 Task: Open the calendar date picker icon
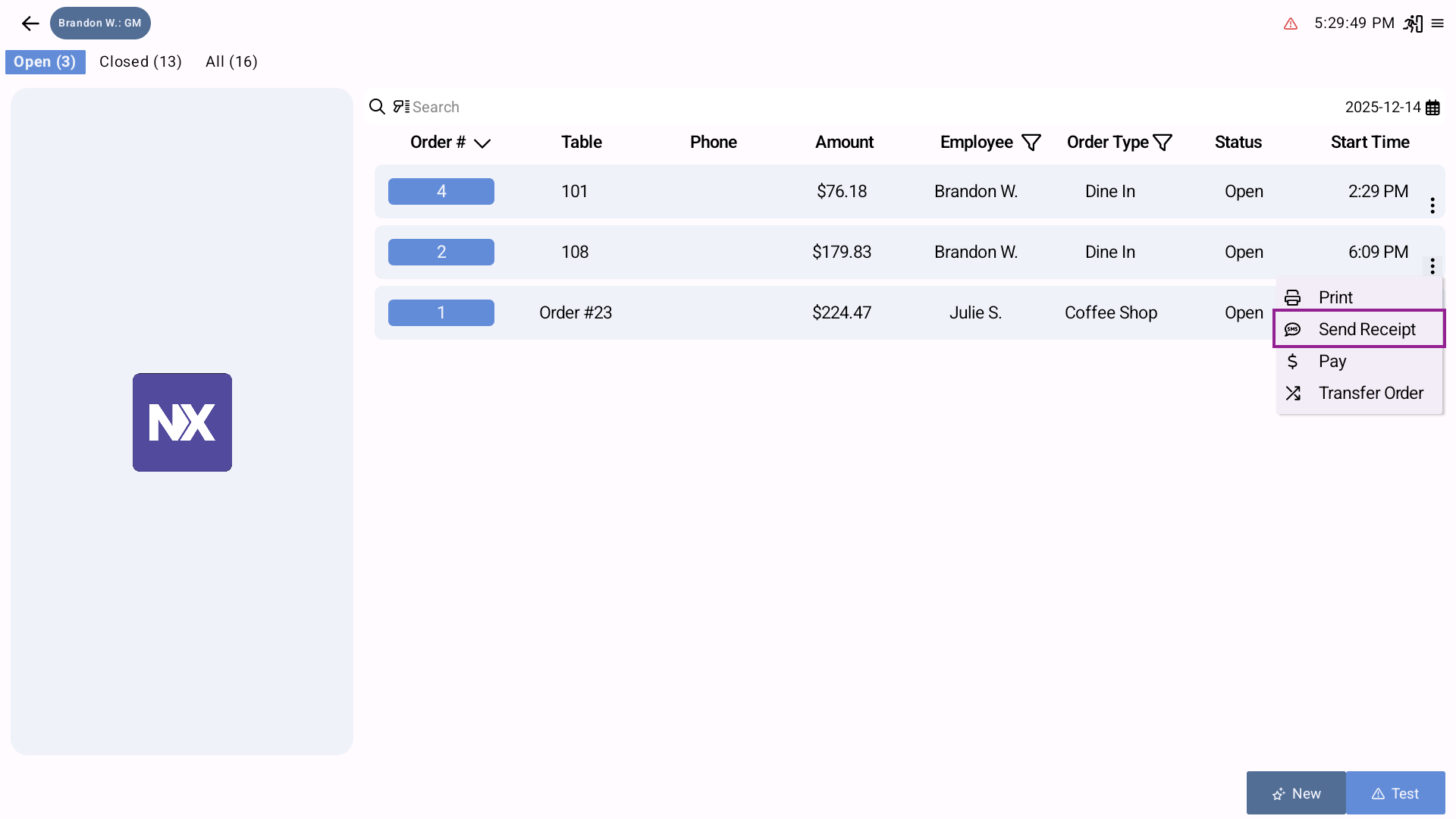tap(1432, 108)
